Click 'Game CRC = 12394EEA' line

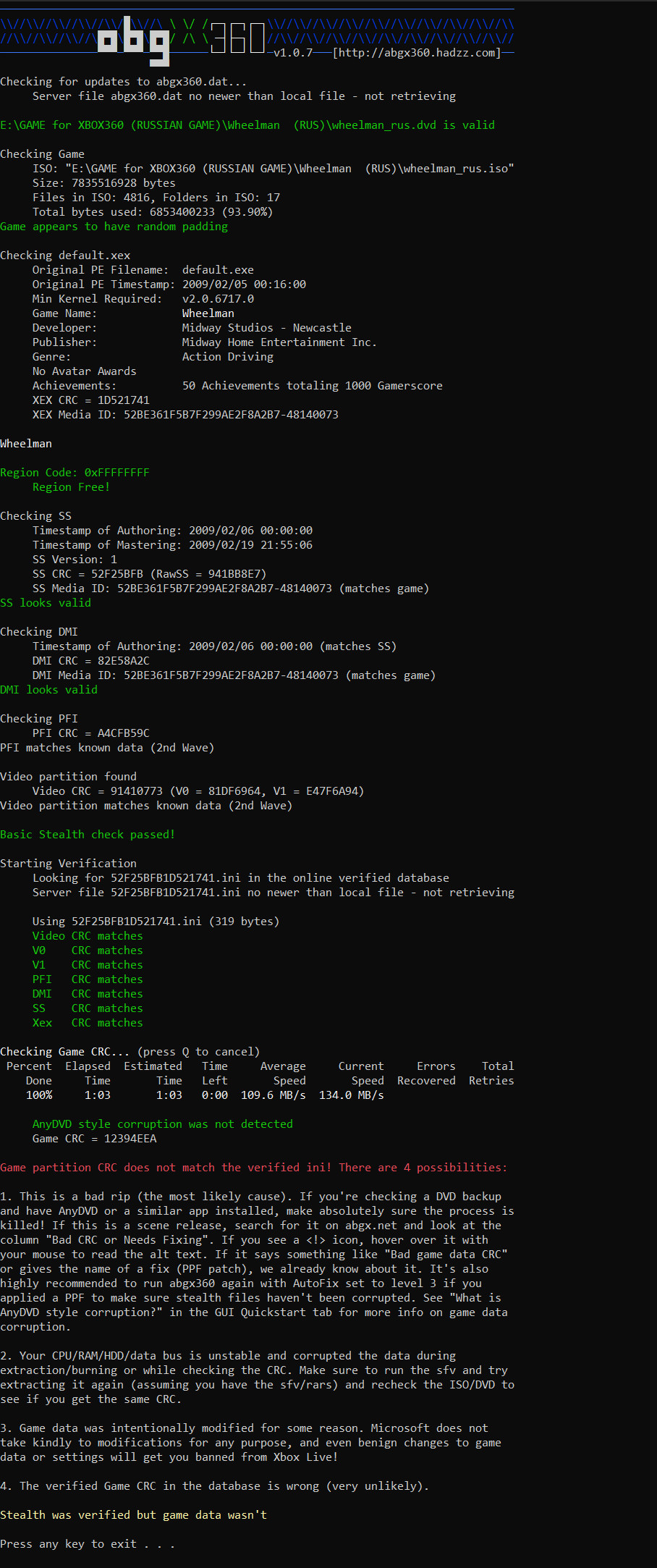[94, 1139]
